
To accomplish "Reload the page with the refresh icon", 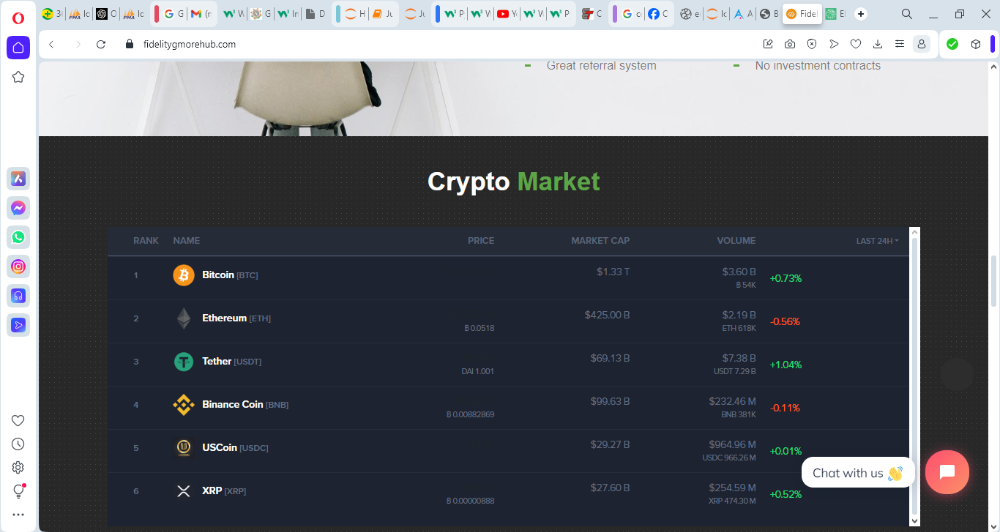I will (x=101, y=44).
